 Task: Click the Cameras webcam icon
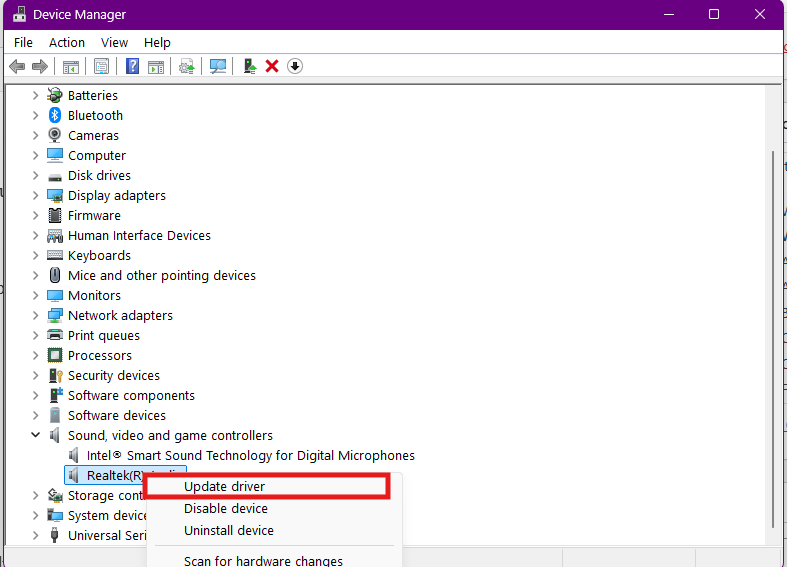pyautogui.click(x=55, y=136)
